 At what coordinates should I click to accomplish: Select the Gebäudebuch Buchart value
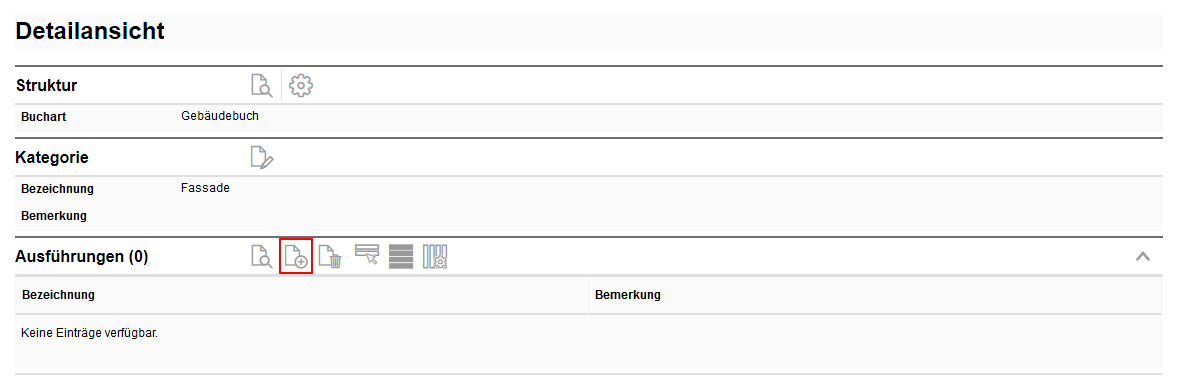[220, 117]
